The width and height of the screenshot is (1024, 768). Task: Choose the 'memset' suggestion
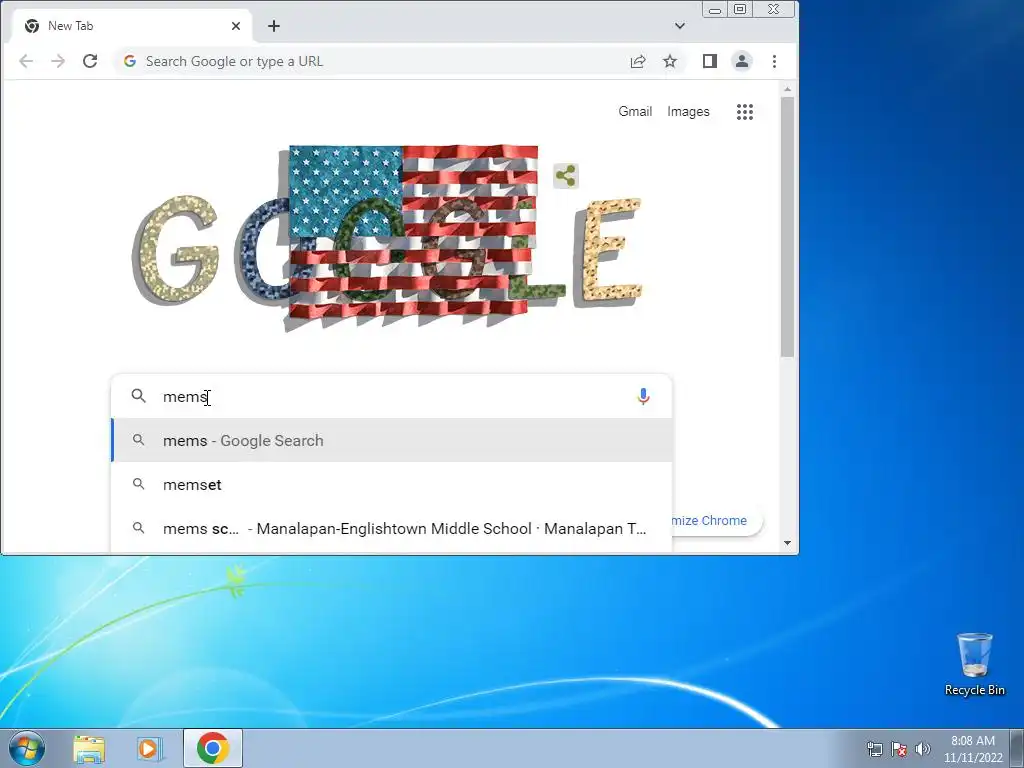pyautogui.click(x=392, y=485)
